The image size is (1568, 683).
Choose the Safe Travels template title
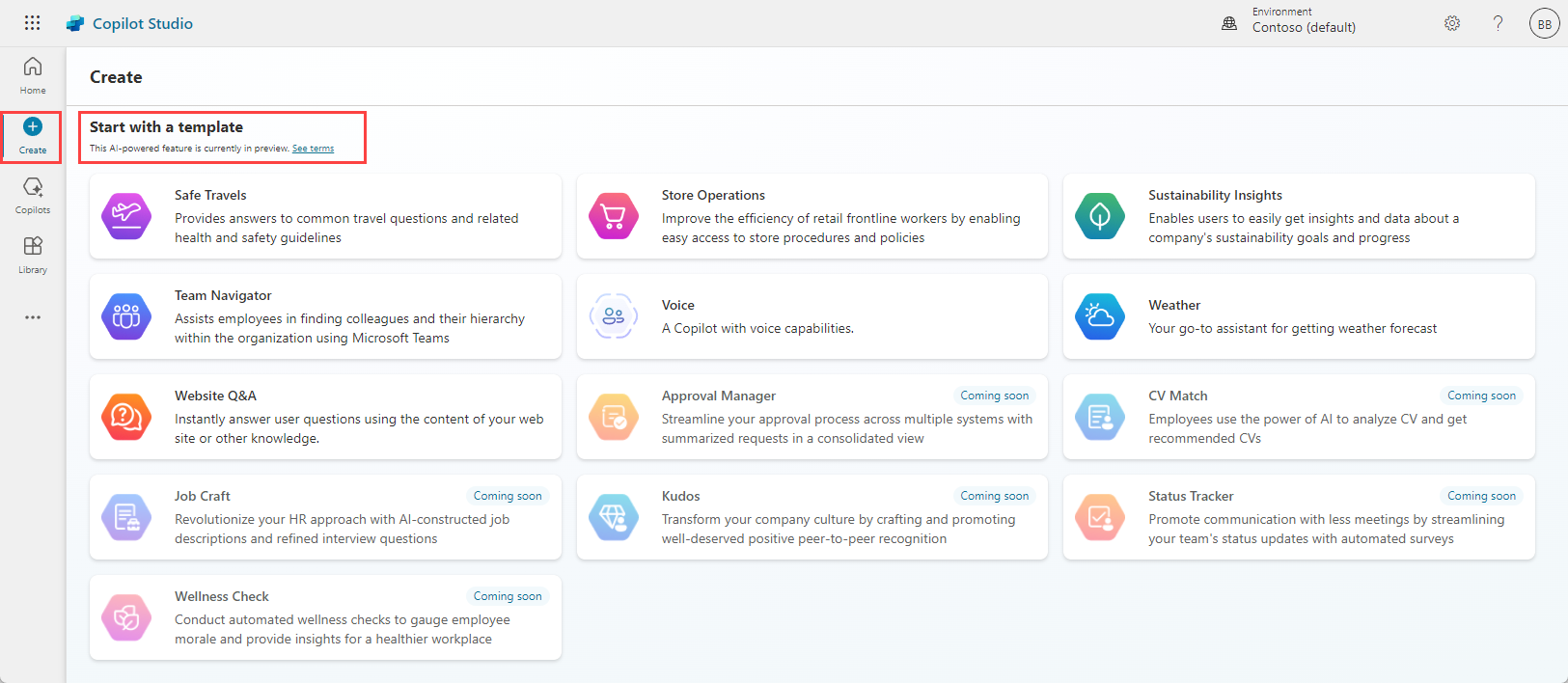coord(210,195)
